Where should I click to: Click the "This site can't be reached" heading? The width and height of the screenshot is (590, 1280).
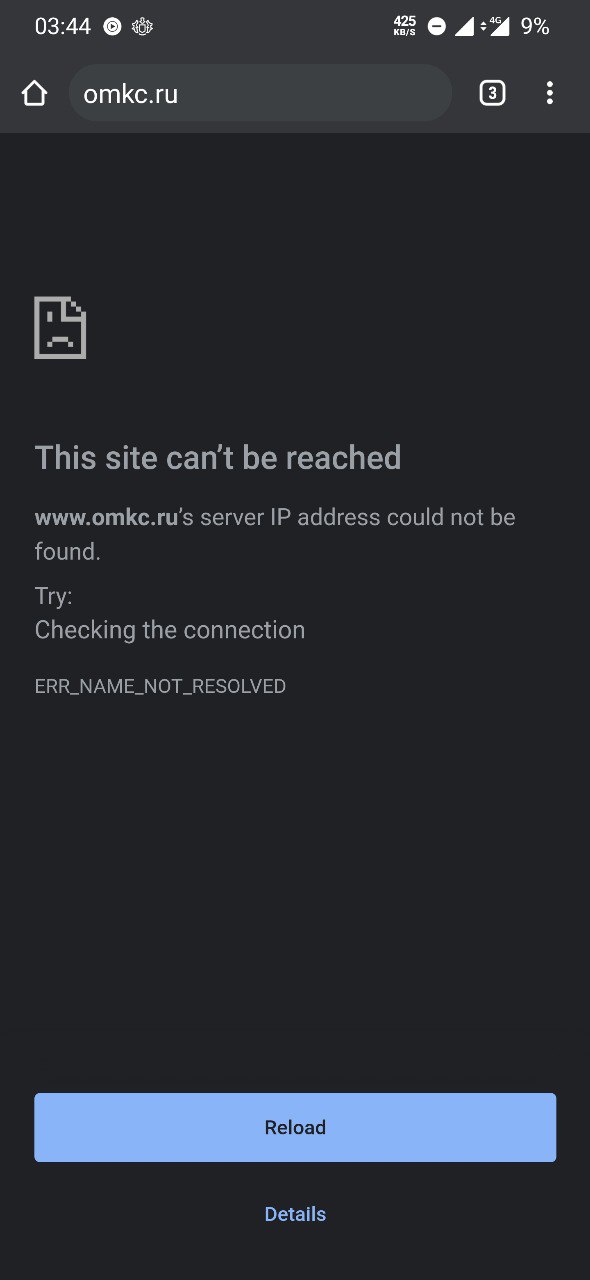point(218,458)
